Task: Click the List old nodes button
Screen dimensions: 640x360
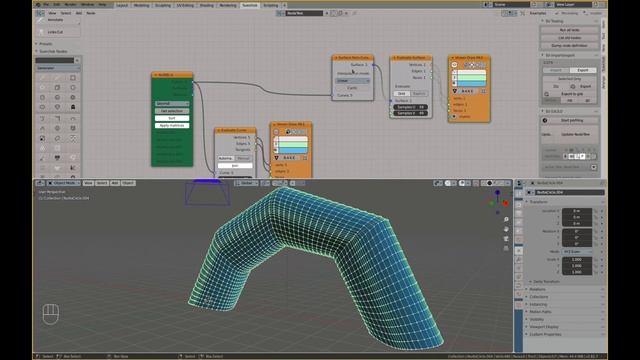Action: [x=569, y=38]
